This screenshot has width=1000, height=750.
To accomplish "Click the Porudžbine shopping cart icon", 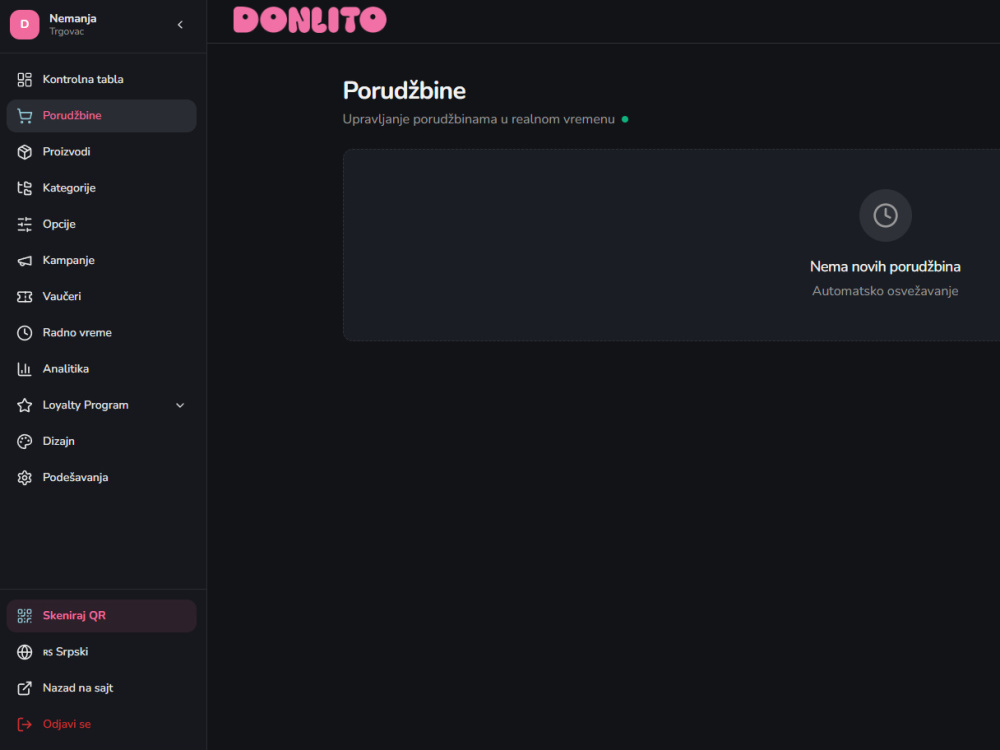I will [24, 116].
